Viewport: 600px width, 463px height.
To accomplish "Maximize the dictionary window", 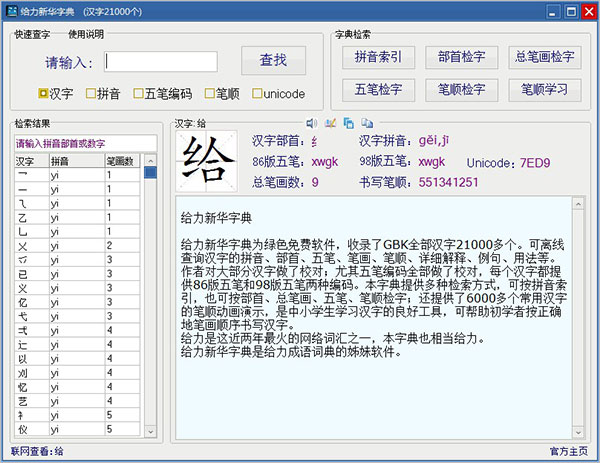I will point(571,11).
